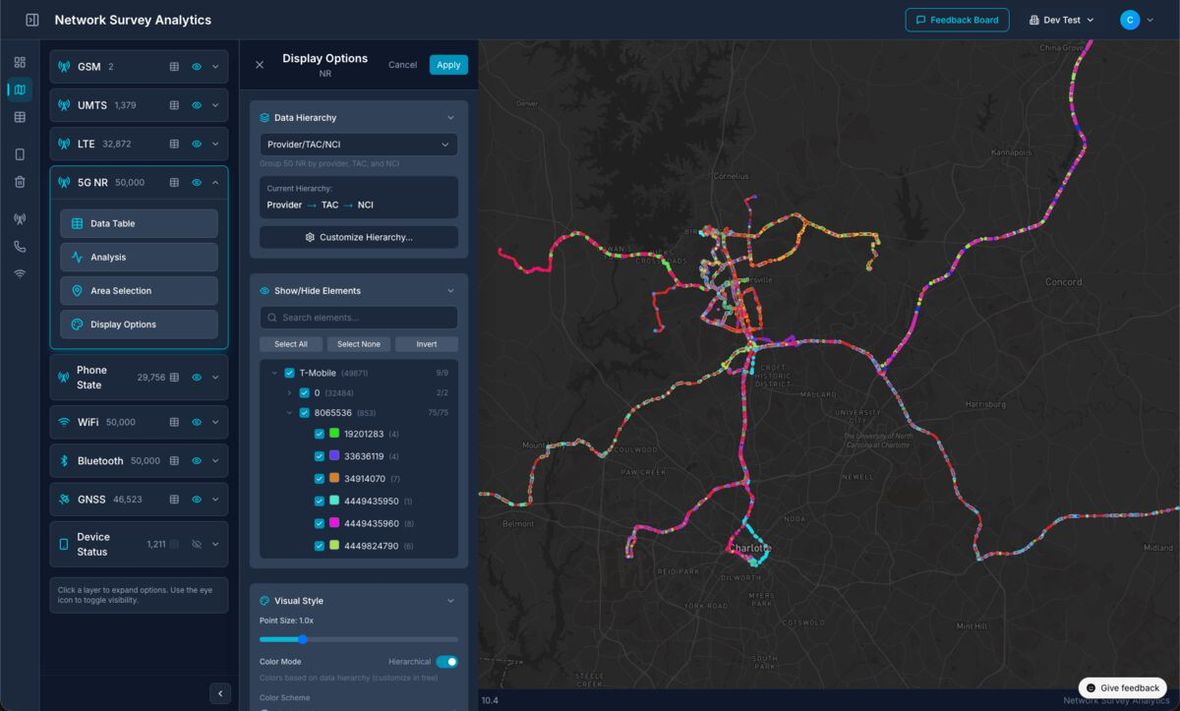Click the Device Status layer icon
This screenshot has width=1180, height=711.
click(64, 544)
